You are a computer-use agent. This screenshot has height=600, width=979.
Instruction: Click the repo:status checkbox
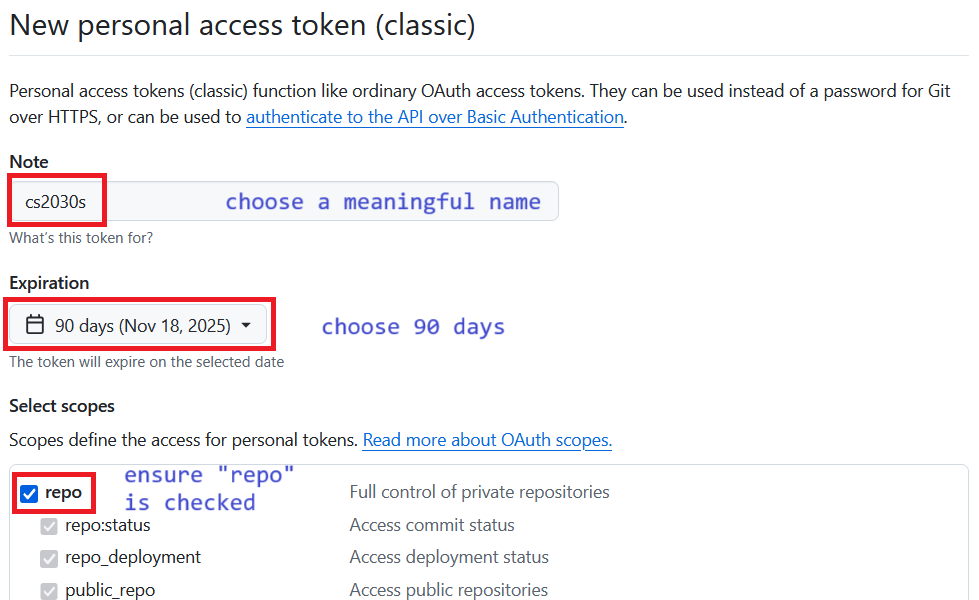[x=49, y=525]
